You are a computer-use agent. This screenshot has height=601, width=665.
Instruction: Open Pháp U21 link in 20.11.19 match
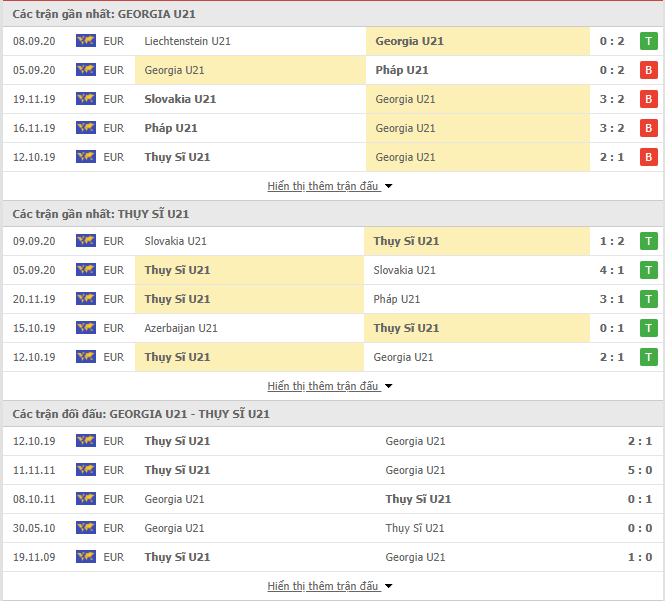click(397, 299)
